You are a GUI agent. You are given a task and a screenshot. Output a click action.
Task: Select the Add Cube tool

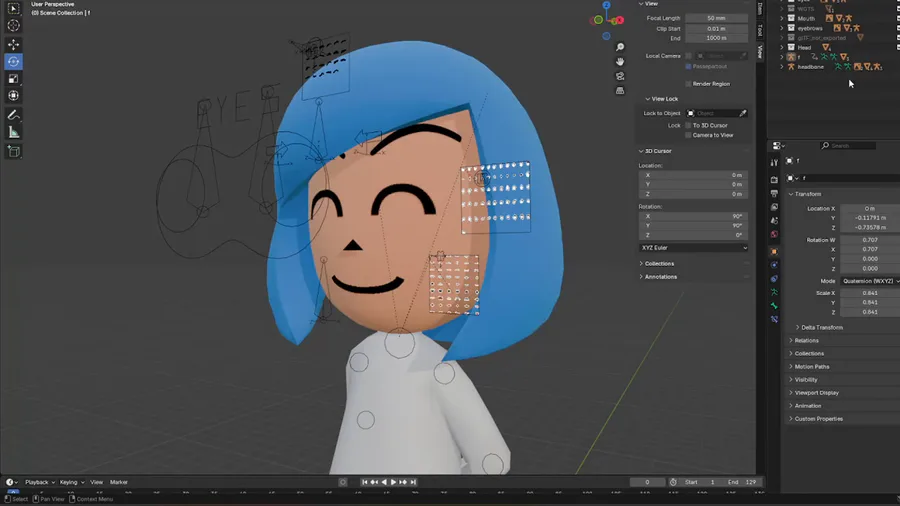tap(13, 151)
